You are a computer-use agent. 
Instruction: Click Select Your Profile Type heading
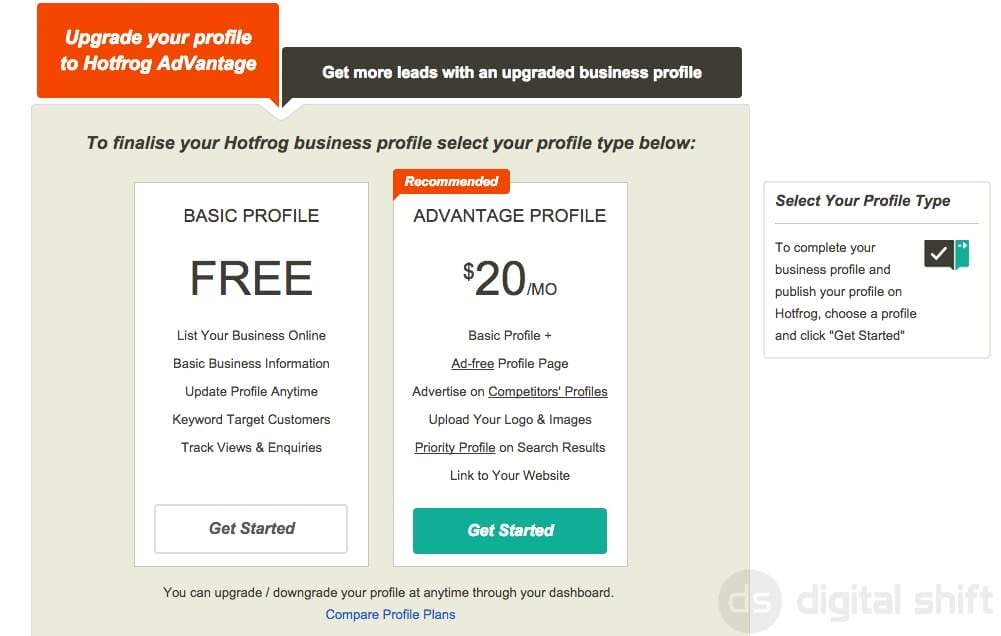coord(862,201)
